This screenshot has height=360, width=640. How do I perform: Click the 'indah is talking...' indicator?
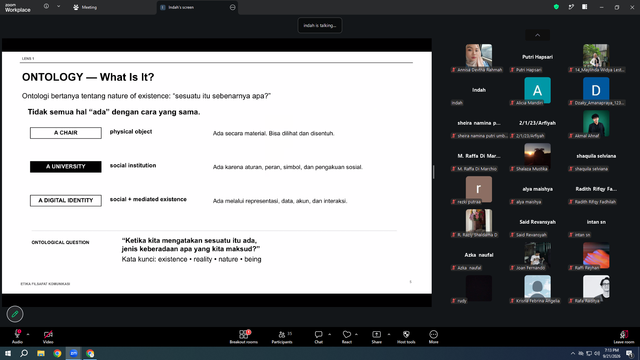tap(320, 25)
